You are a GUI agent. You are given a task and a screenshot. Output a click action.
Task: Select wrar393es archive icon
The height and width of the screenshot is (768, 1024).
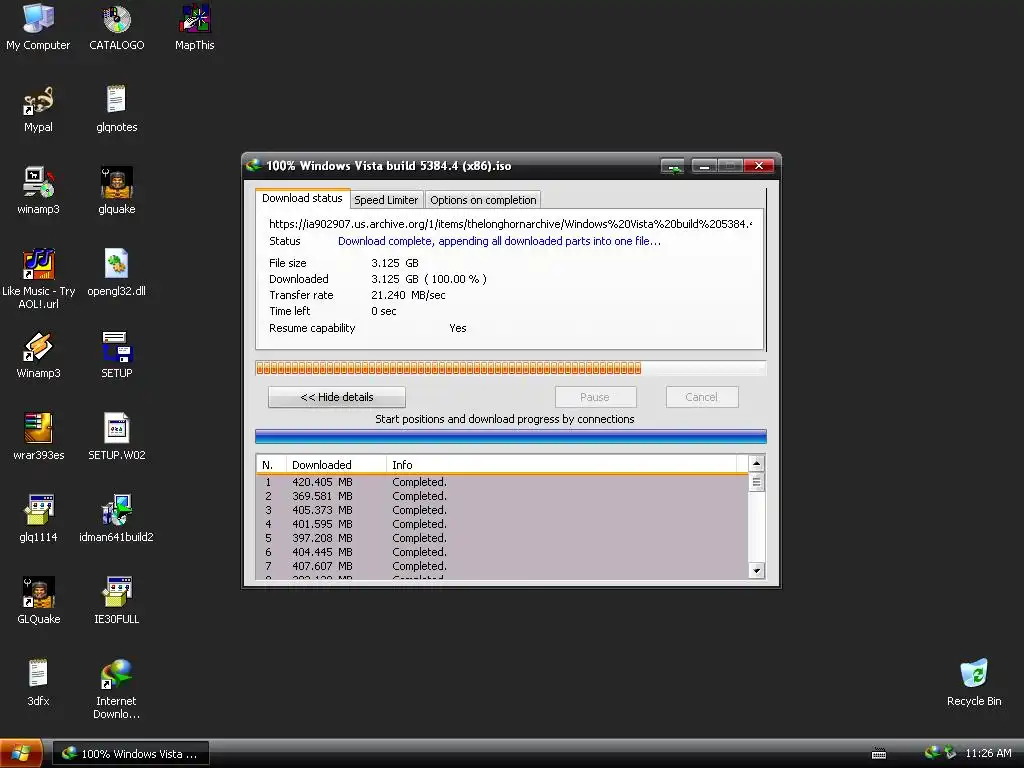(x=38, y=437)
